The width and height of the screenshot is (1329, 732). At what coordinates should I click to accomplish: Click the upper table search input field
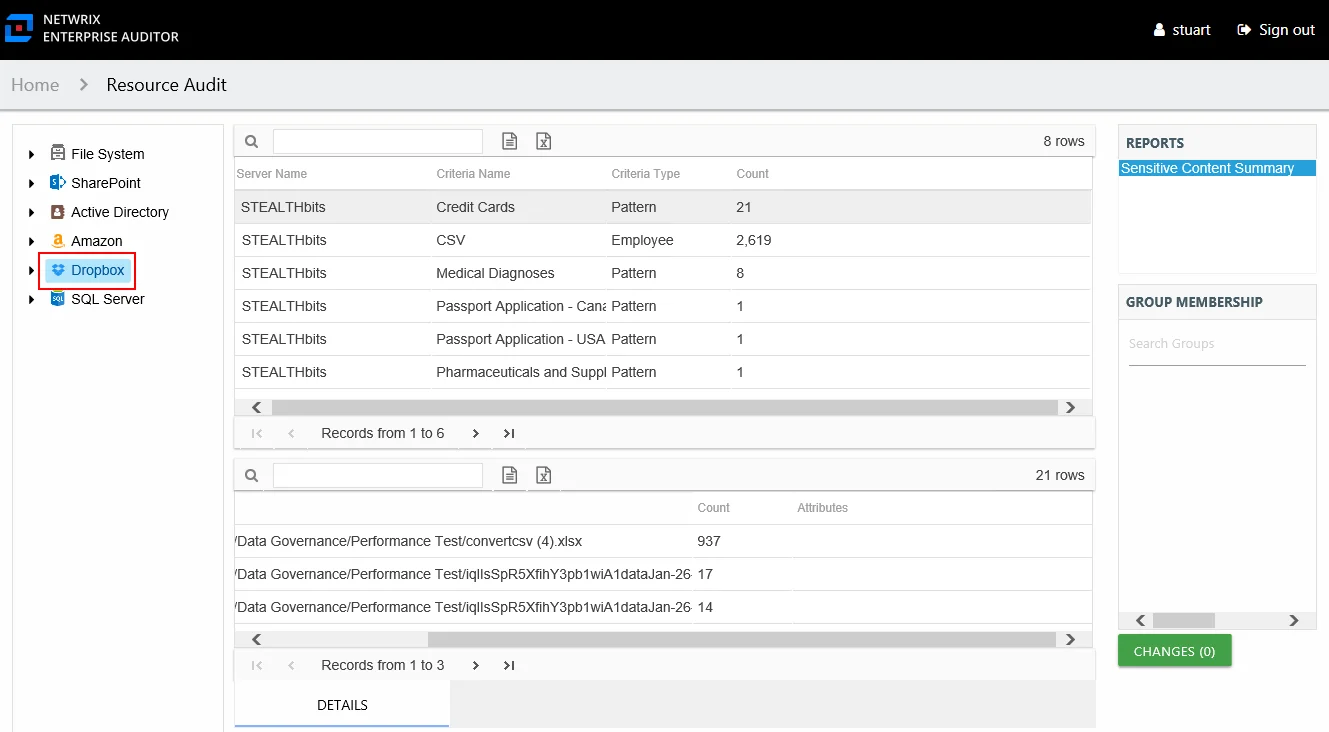378,141
